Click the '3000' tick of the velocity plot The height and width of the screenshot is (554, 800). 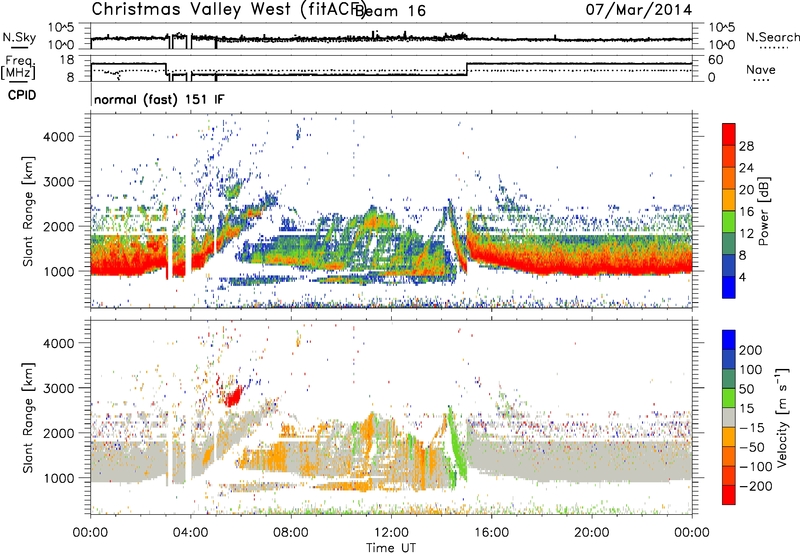tap(58, 388)
